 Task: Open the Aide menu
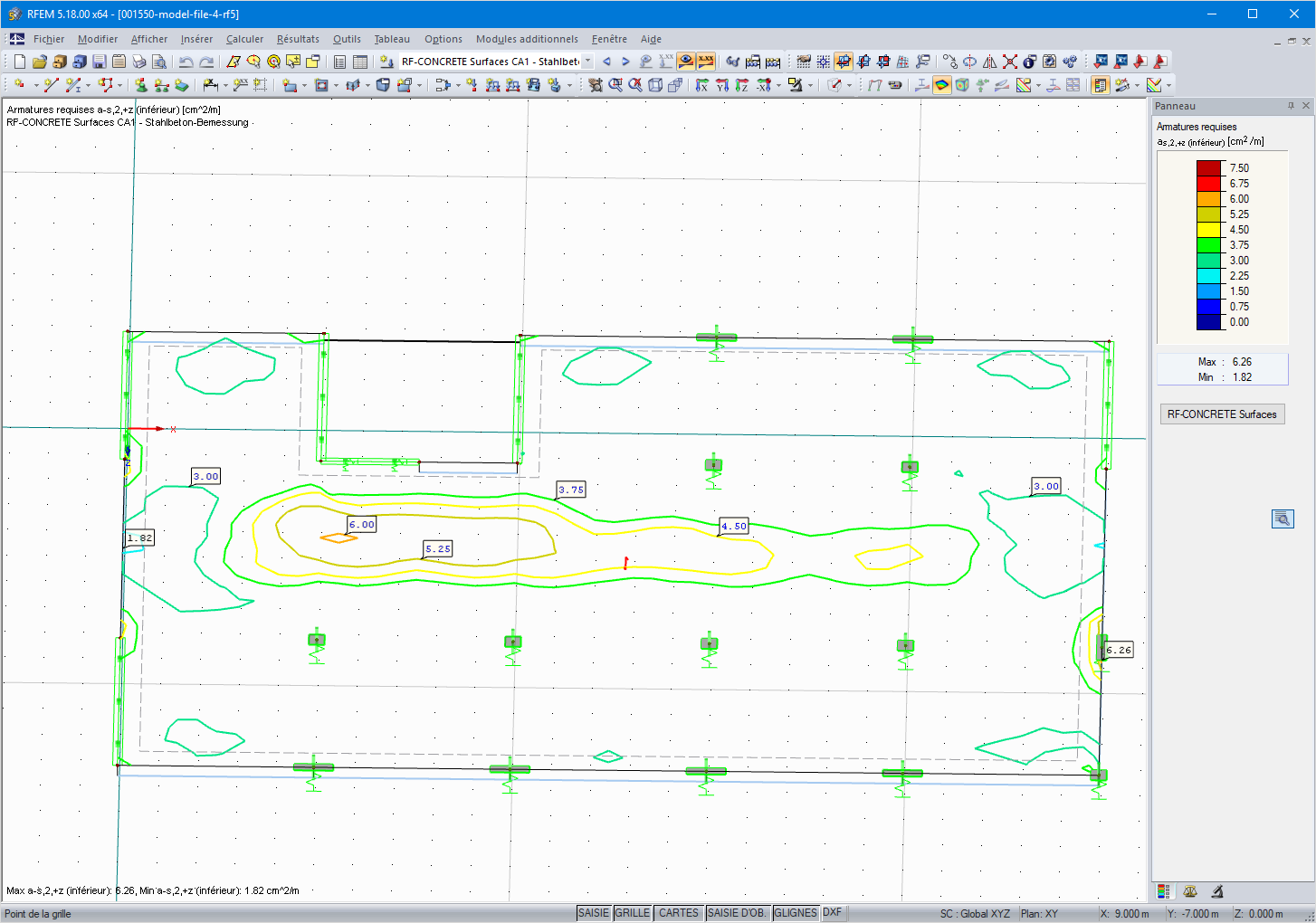pos(651,39)
